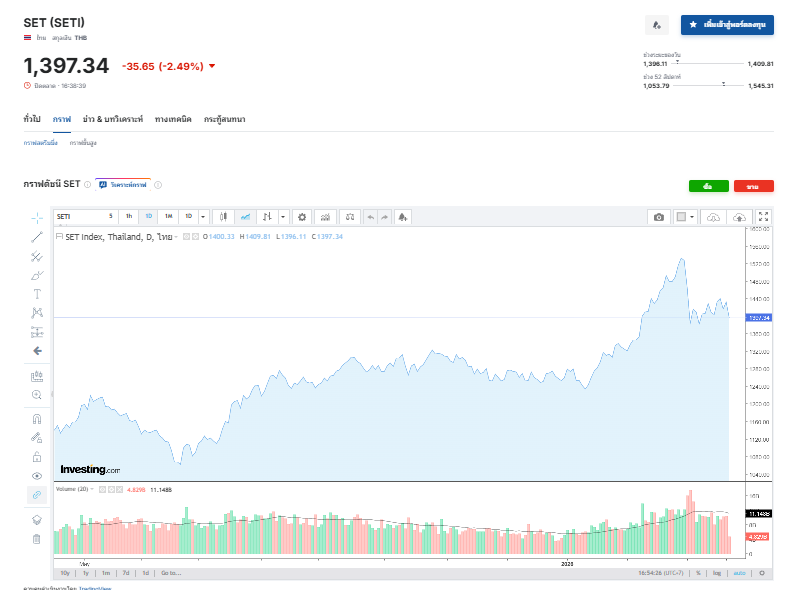Viewport: 785px width, 590px height.
Task: Click the Go to... date button
Action: click(x=171, y=573)
